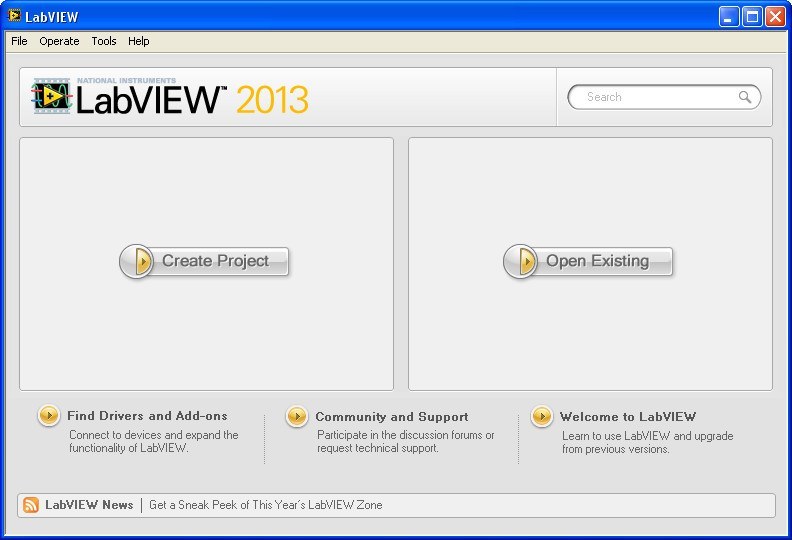Screen dimensions: 792x540
Task: Click 'Participate in the discussion forums or' text
Action: tap(406, 435)
